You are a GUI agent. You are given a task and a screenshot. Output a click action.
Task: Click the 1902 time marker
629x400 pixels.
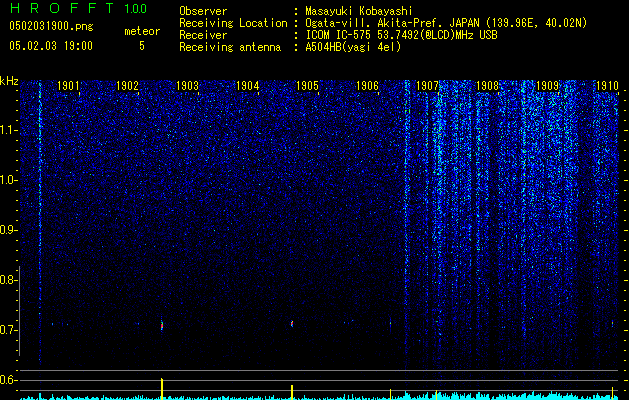[x=127, y=85]
